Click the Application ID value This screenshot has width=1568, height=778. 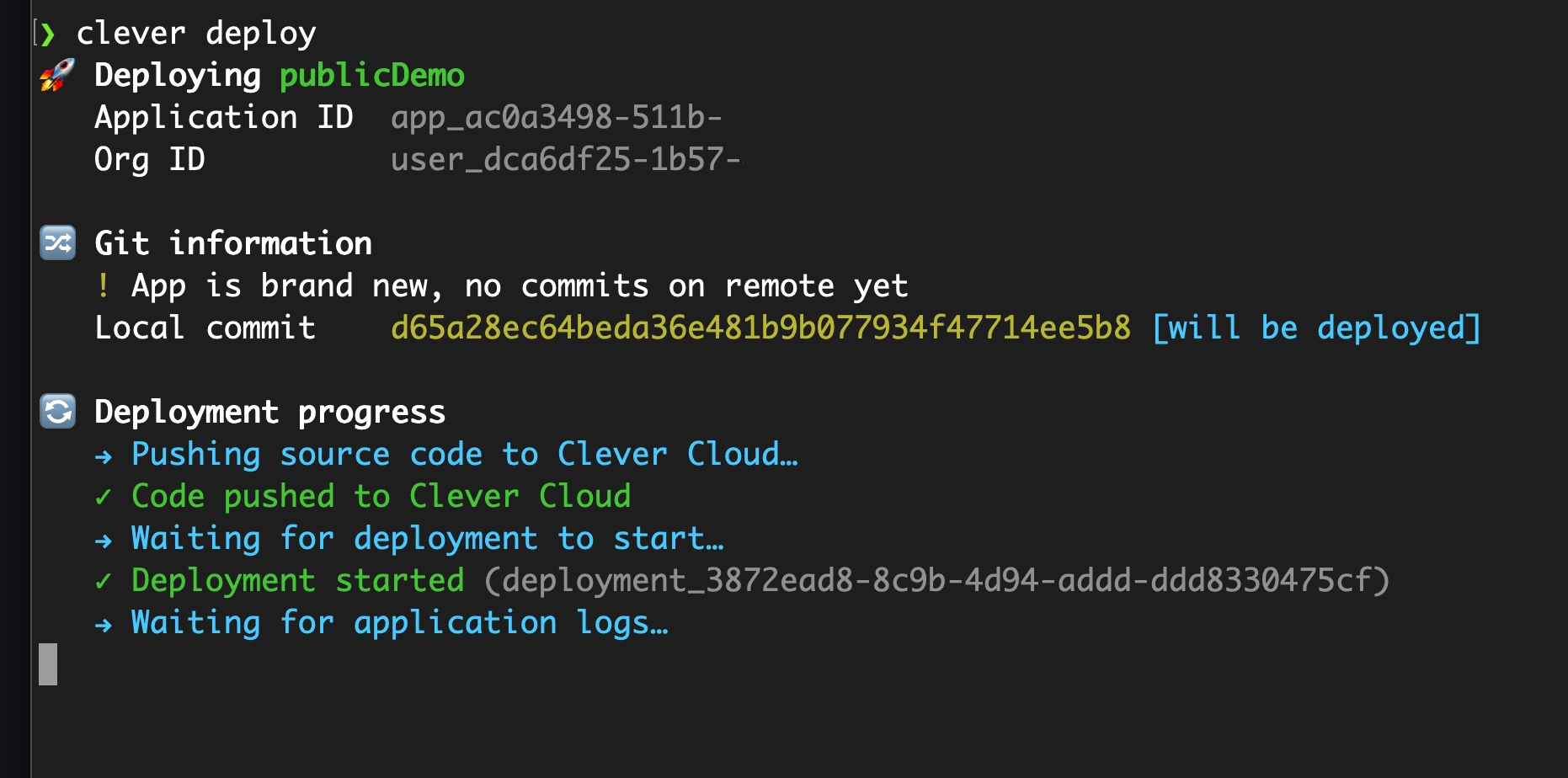click(x=556, y=118)
